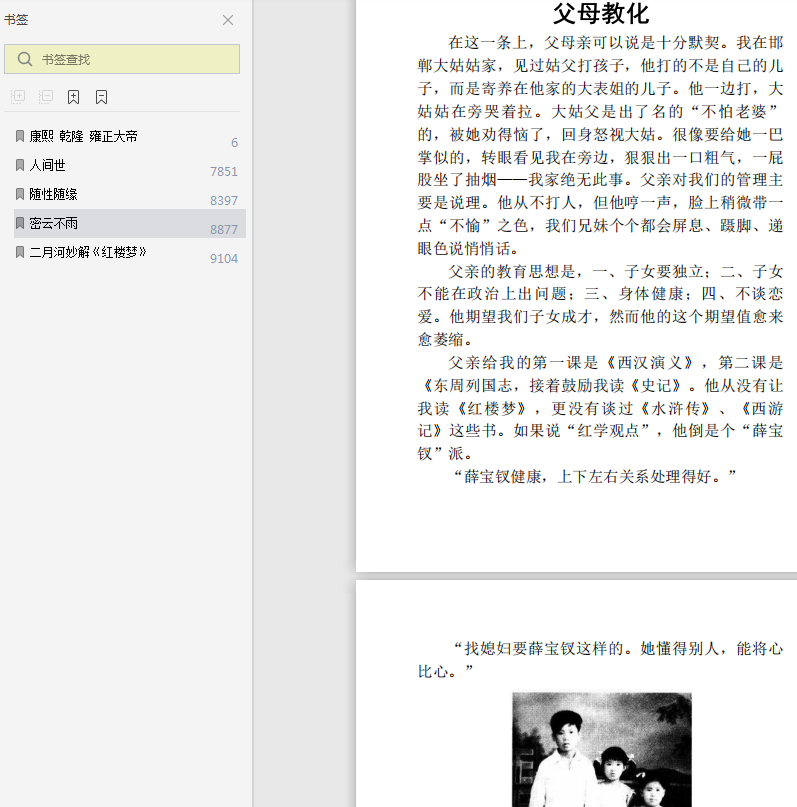The height and width of the screenshot is (807, 797).
Task: Click paragraph starting 父亲给我的第一课
Action: [600, 408]
